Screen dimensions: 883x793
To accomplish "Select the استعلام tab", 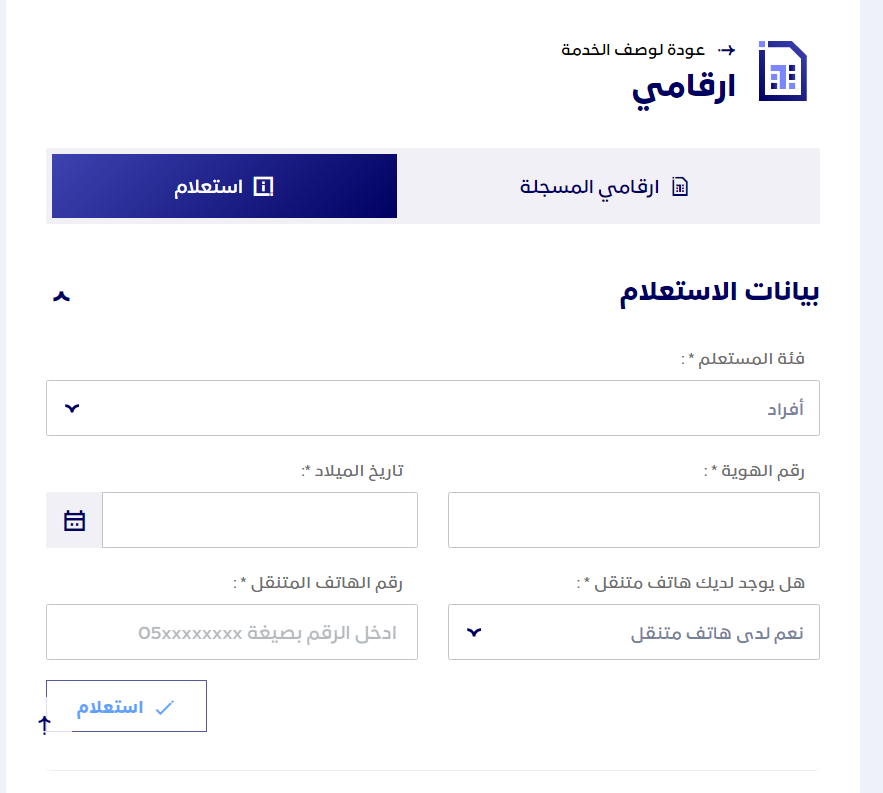I will coord(224,186).
